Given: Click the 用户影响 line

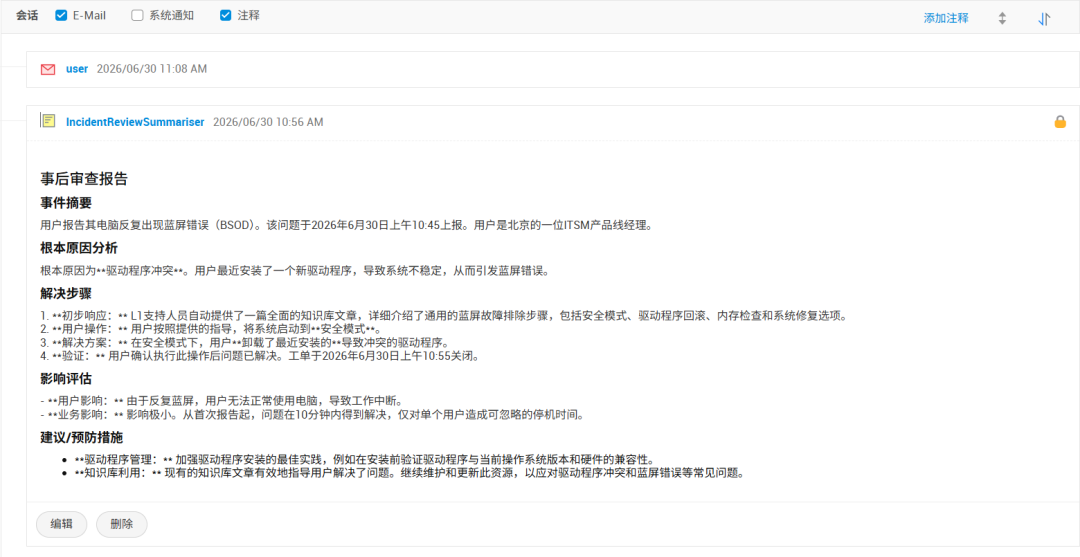Looking at the screenshot, I should pyautogui.click(x=221, y=401).
